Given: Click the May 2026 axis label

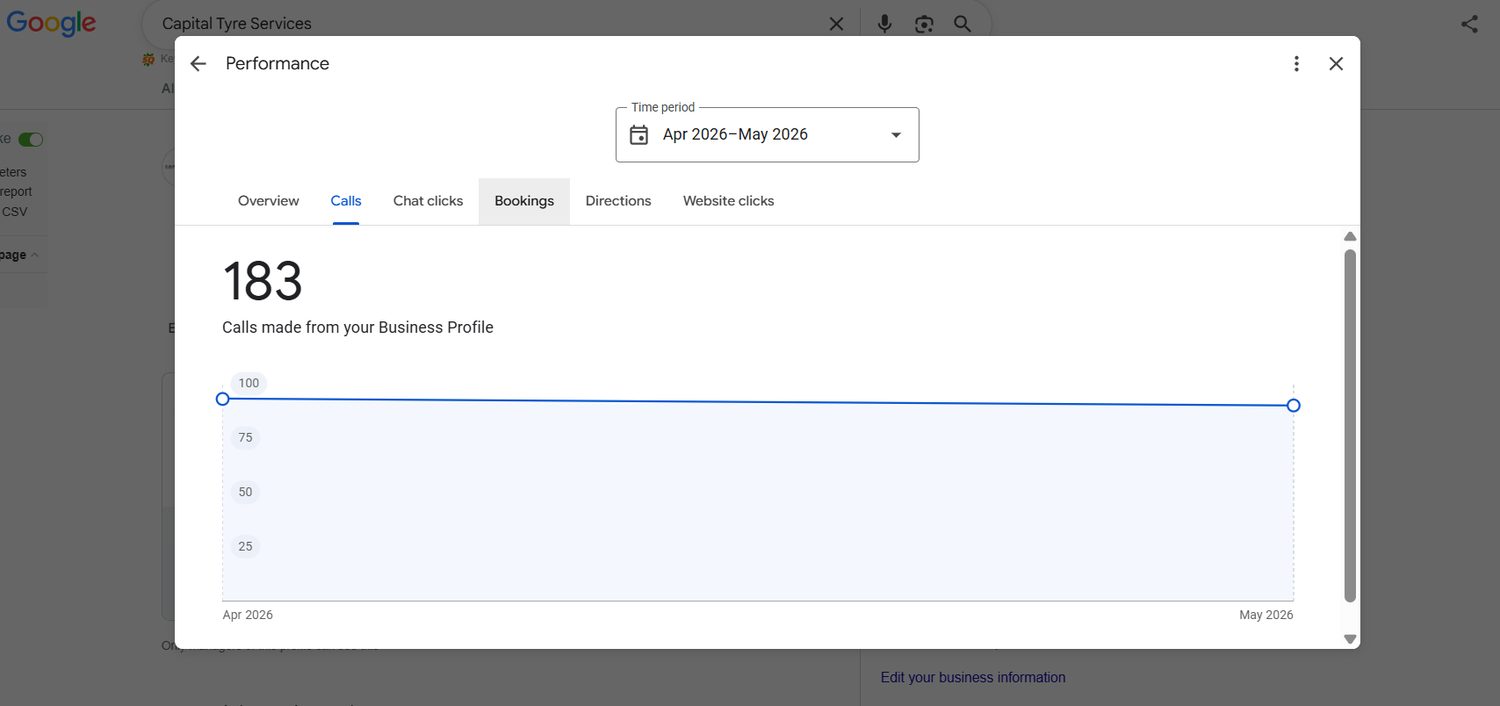Looking at the screenshot, I should coord(1266,615).
